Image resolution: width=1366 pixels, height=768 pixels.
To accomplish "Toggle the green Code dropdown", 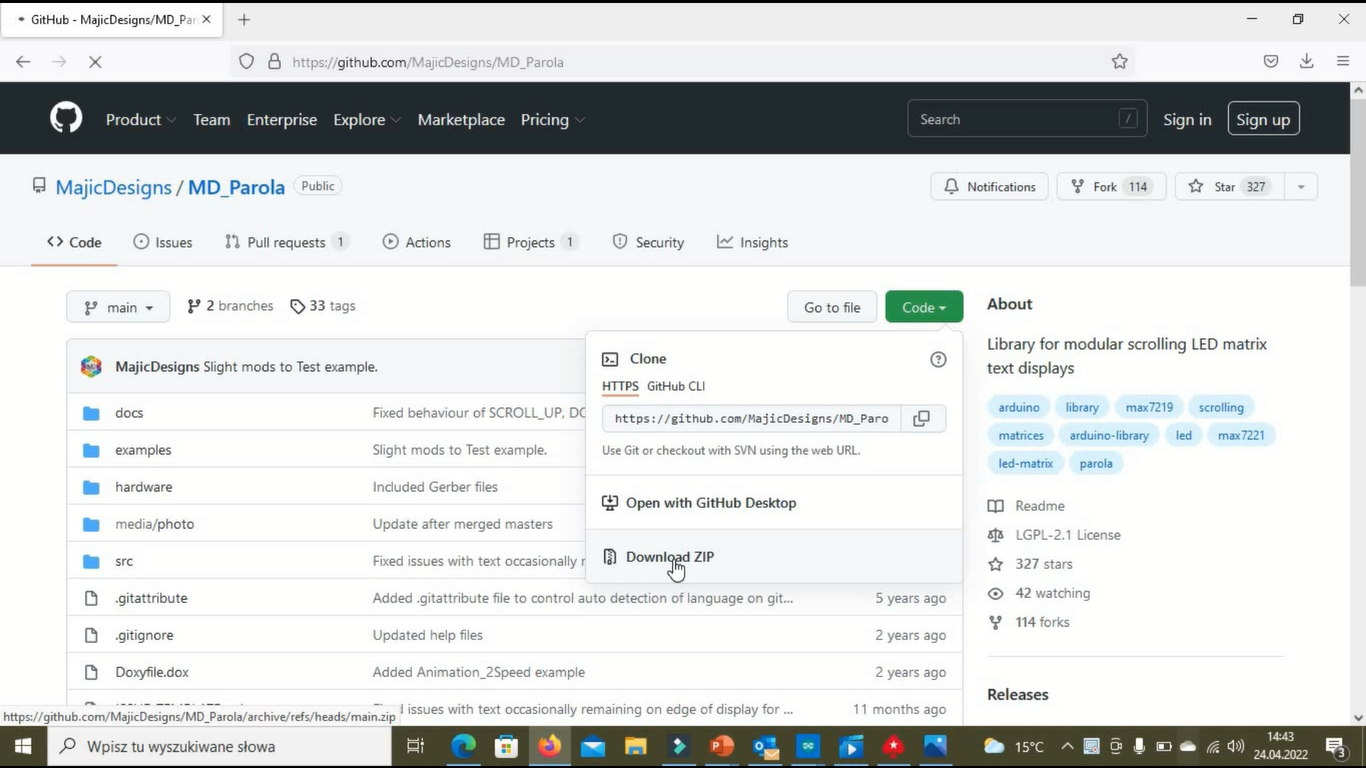I will point(924,307).
